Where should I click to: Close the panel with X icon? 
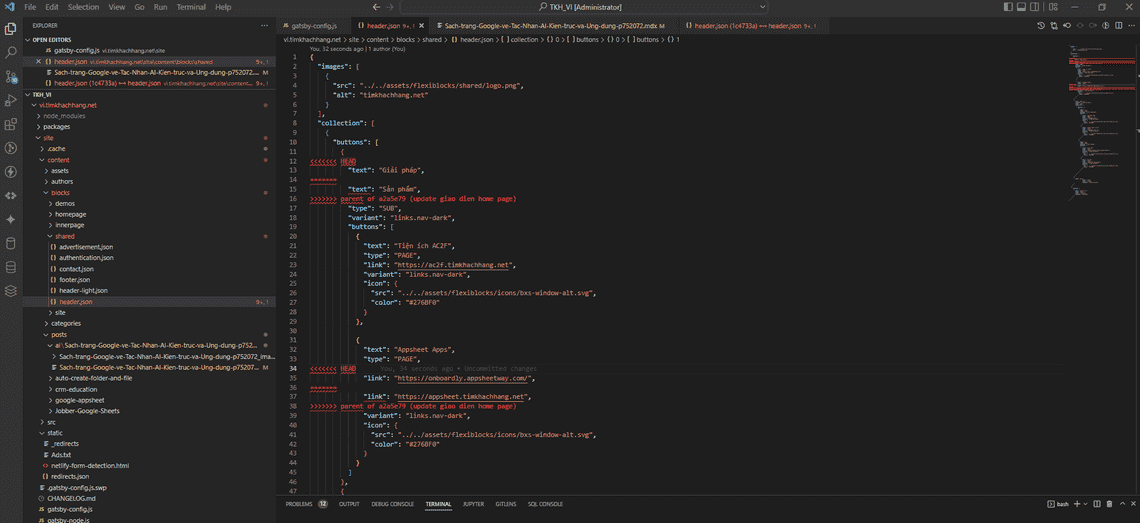1132,504
